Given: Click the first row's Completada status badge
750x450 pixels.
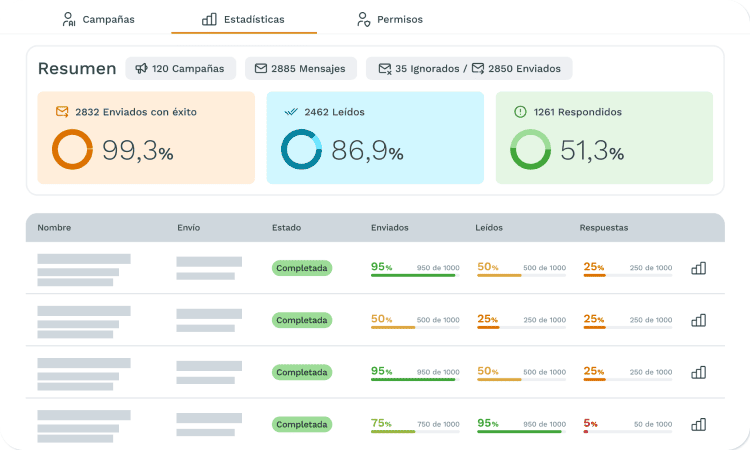Looking at the screenshot, I should point(301,268).
